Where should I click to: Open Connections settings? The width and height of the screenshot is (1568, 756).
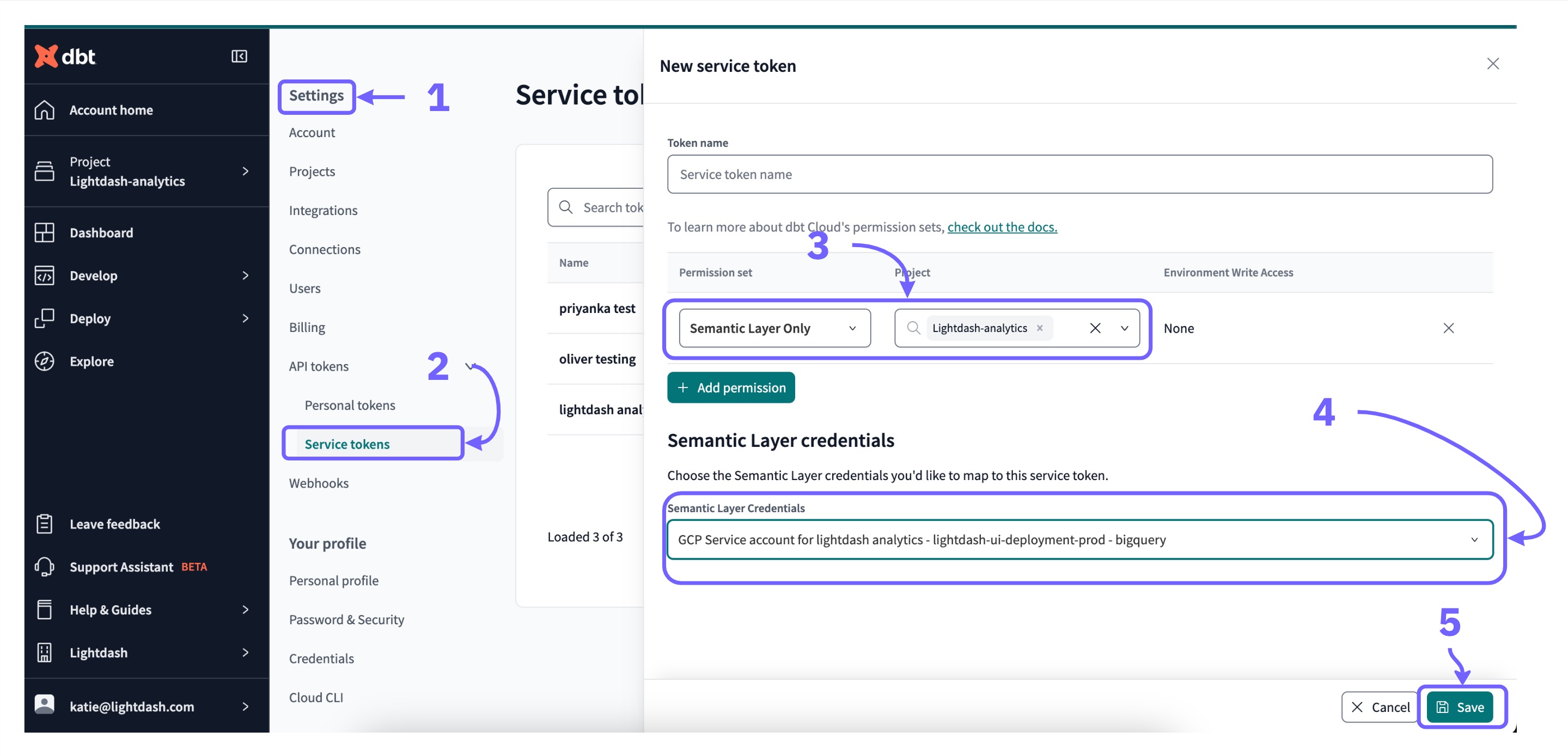pos(325,249)
